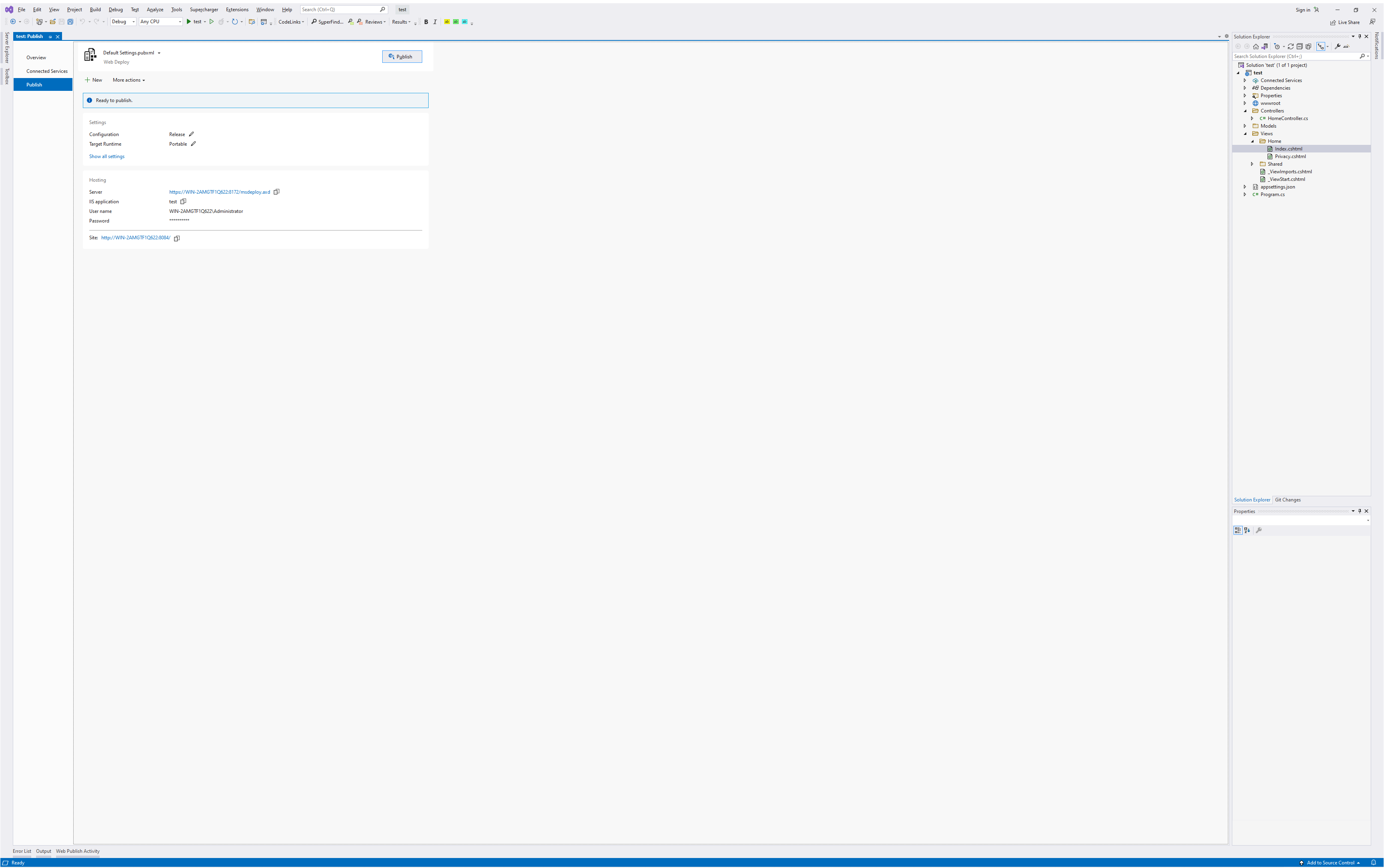
Task: Collapse all items in Solution Explorer
Action: coord(1300,46)
